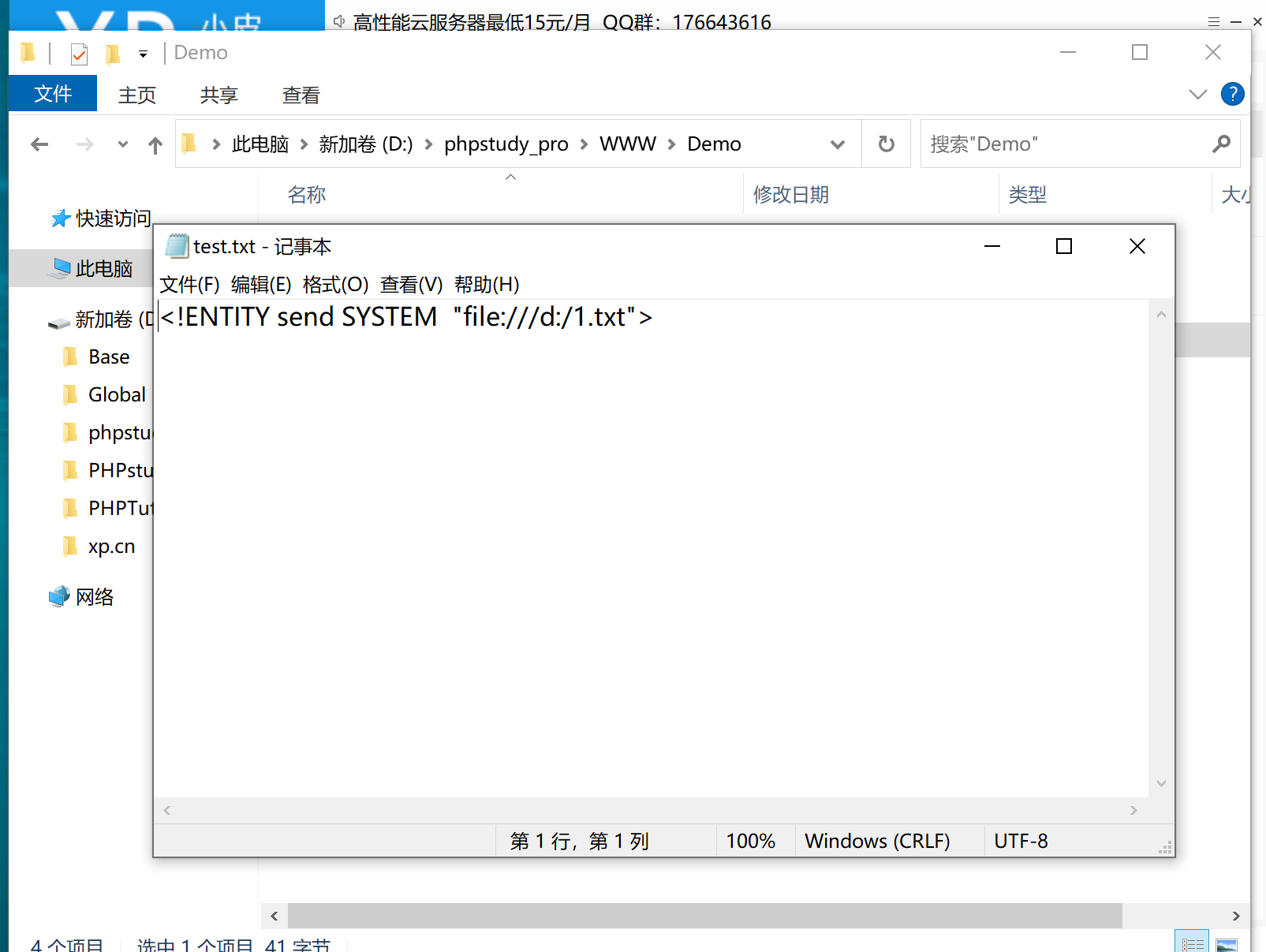This screenshot has width=1266, height=952.
Task: Refresh the Demo folder view
Action: pos(886,144)
